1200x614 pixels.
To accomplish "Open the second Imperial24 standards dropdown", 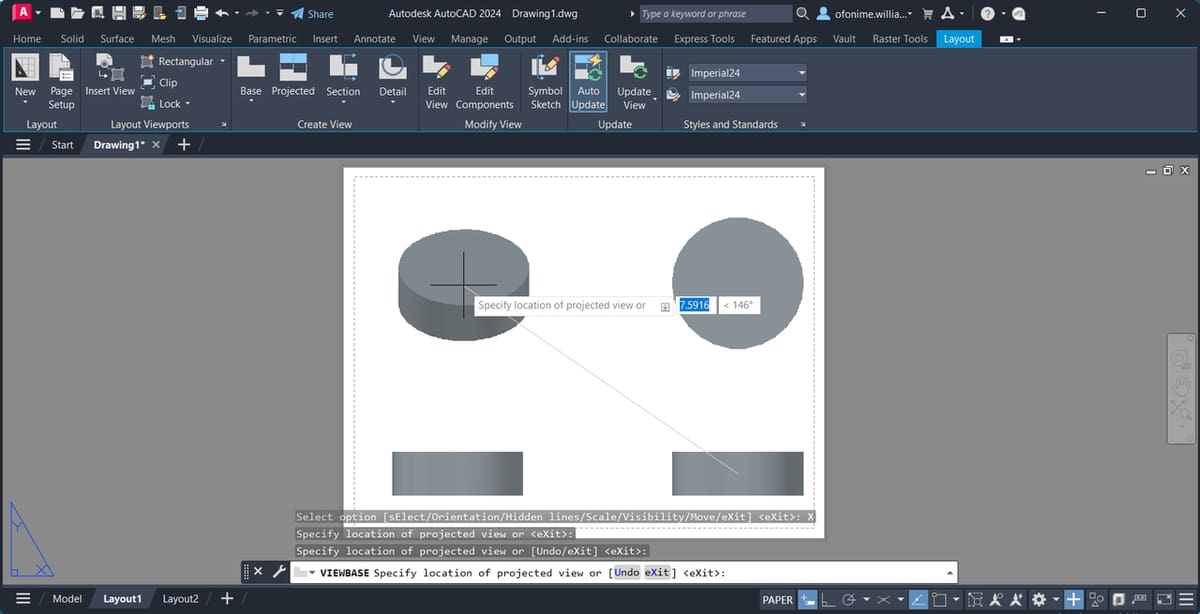I will pyautogui.click(x=745, y=95).
